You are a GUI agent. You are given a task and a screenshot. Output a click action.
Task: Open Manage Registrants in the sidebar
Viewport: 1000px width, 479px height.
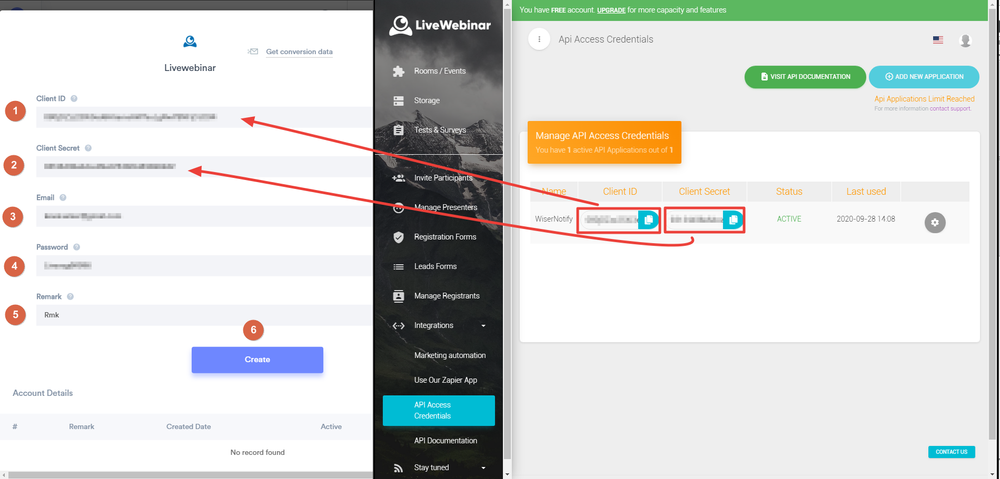coord(446,296)
